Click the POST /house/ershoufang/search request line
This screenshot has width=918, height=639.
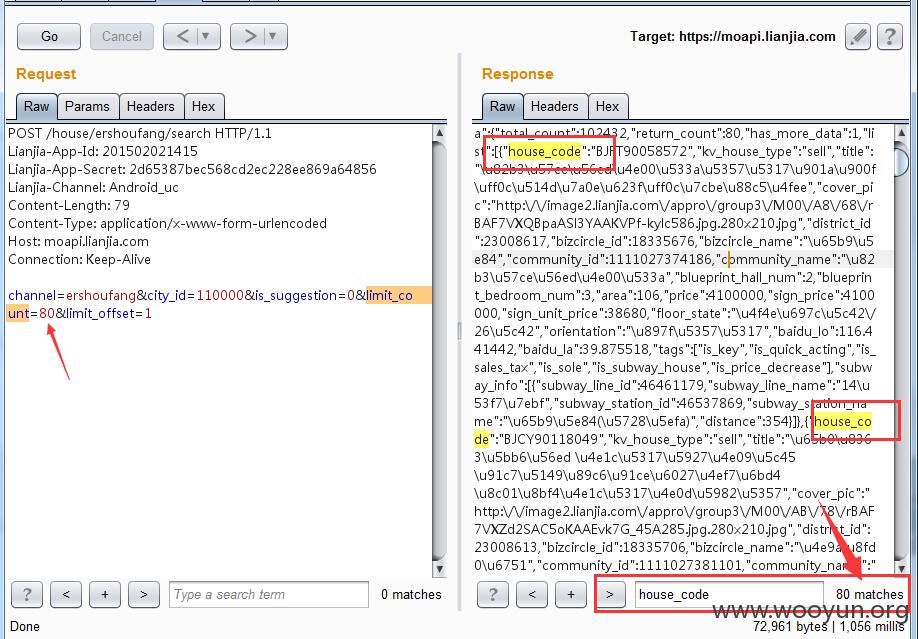pos(140,134)
